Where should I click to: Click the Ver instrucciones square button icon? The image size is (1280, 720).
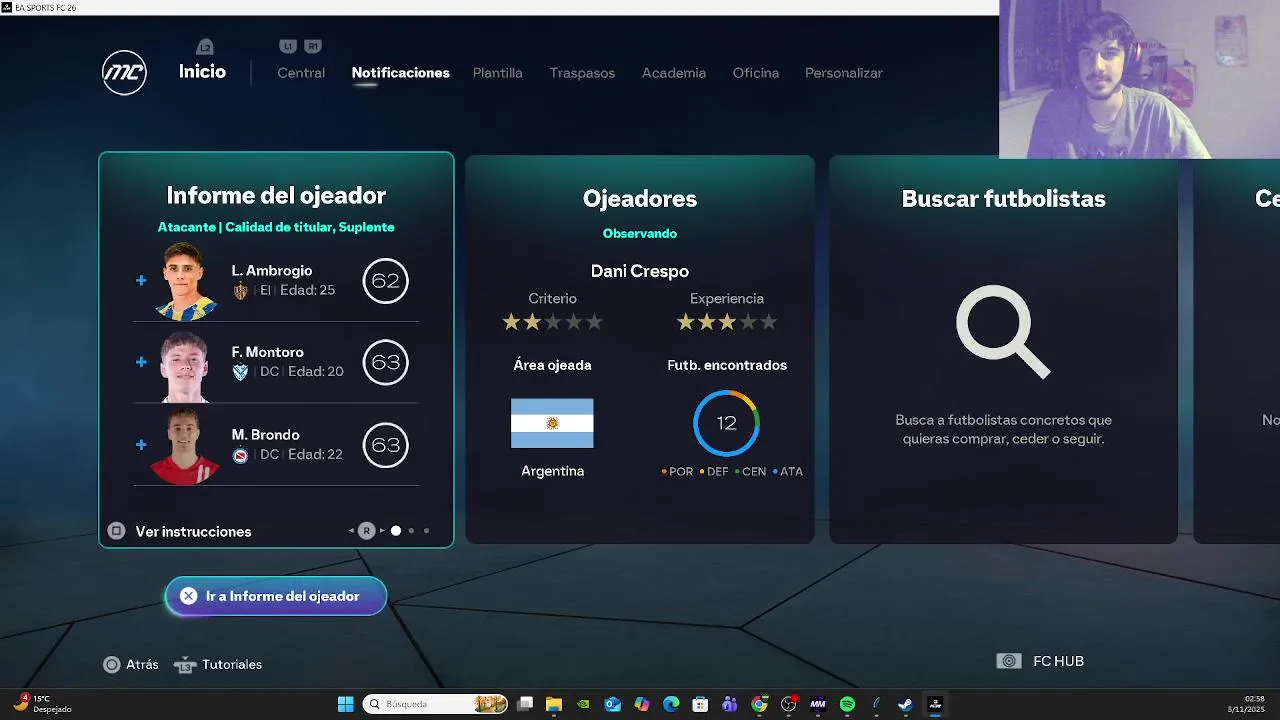pos(116,531)
